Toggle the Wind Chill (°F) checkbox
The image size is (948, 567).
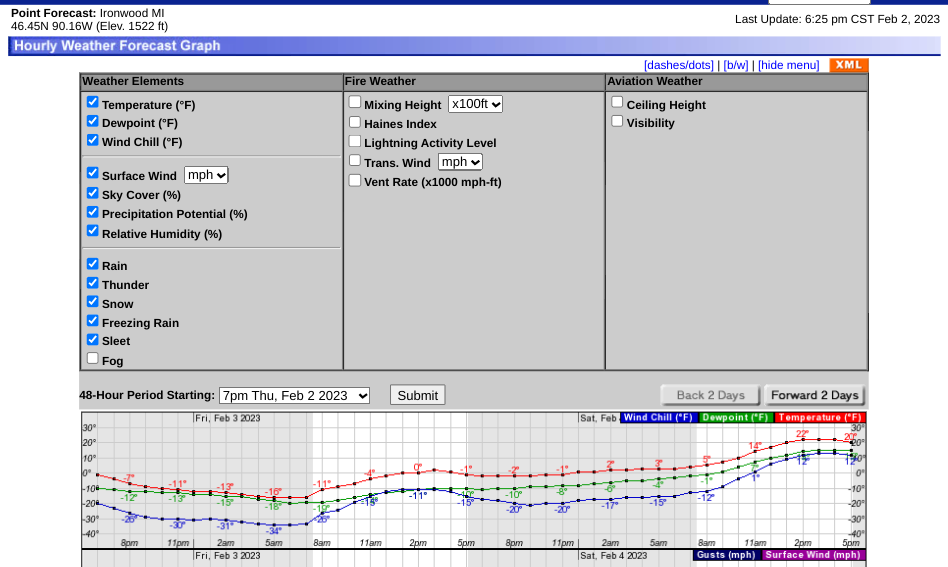[93, 140]
